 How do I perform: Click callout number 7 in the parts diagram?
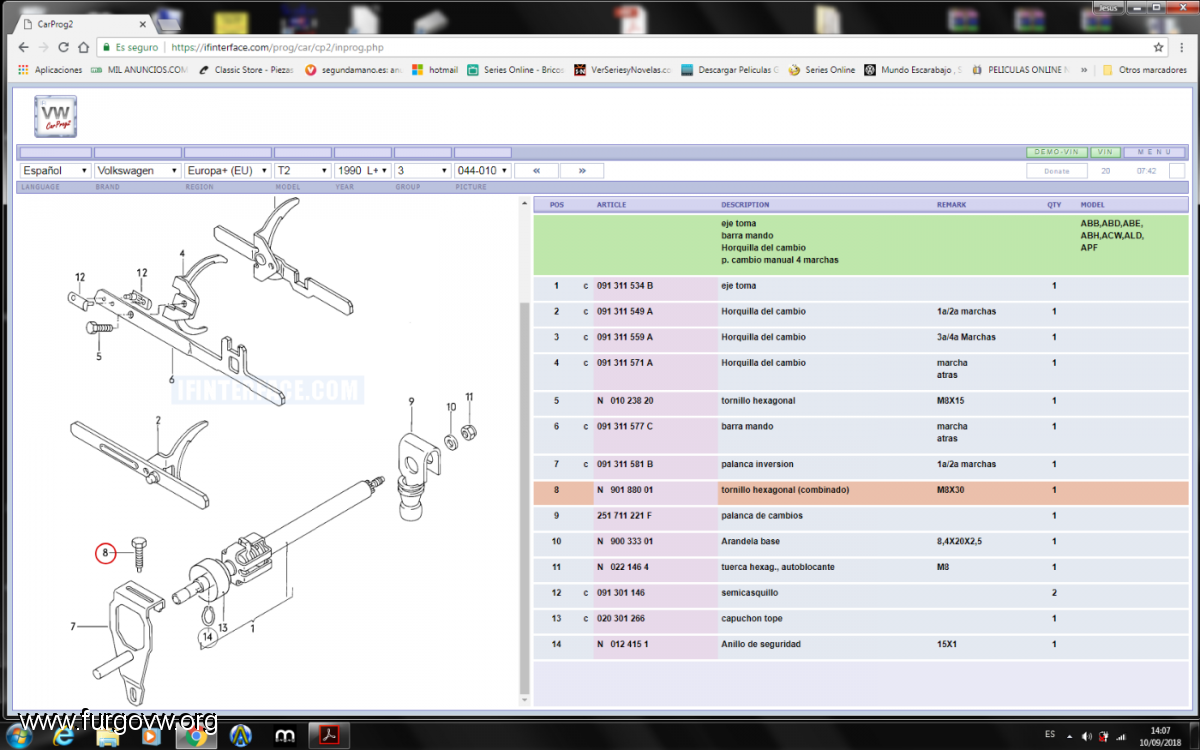[x=73, y=627]
